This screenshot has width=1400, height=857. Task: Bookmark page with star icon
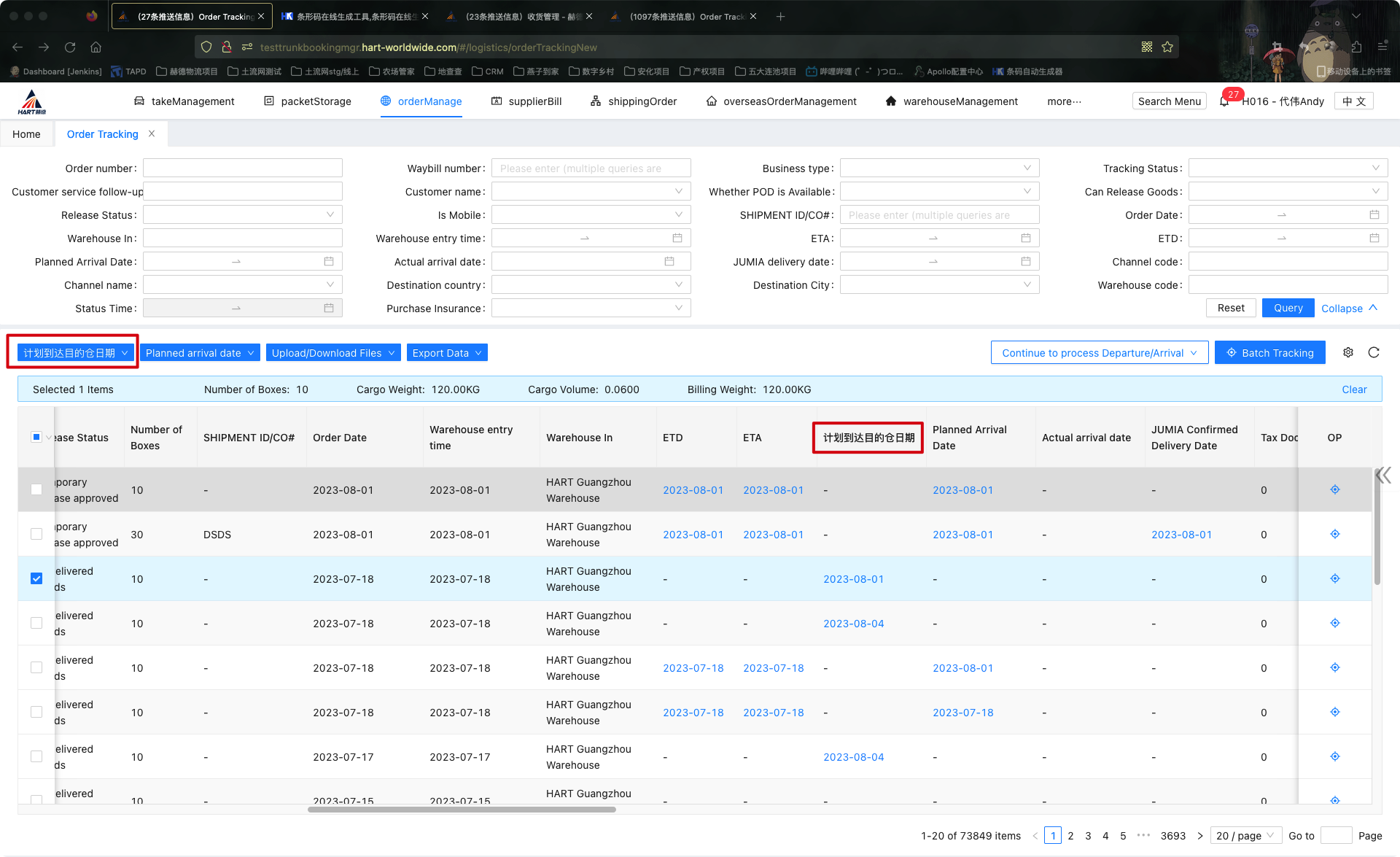tap(1167, 47)
